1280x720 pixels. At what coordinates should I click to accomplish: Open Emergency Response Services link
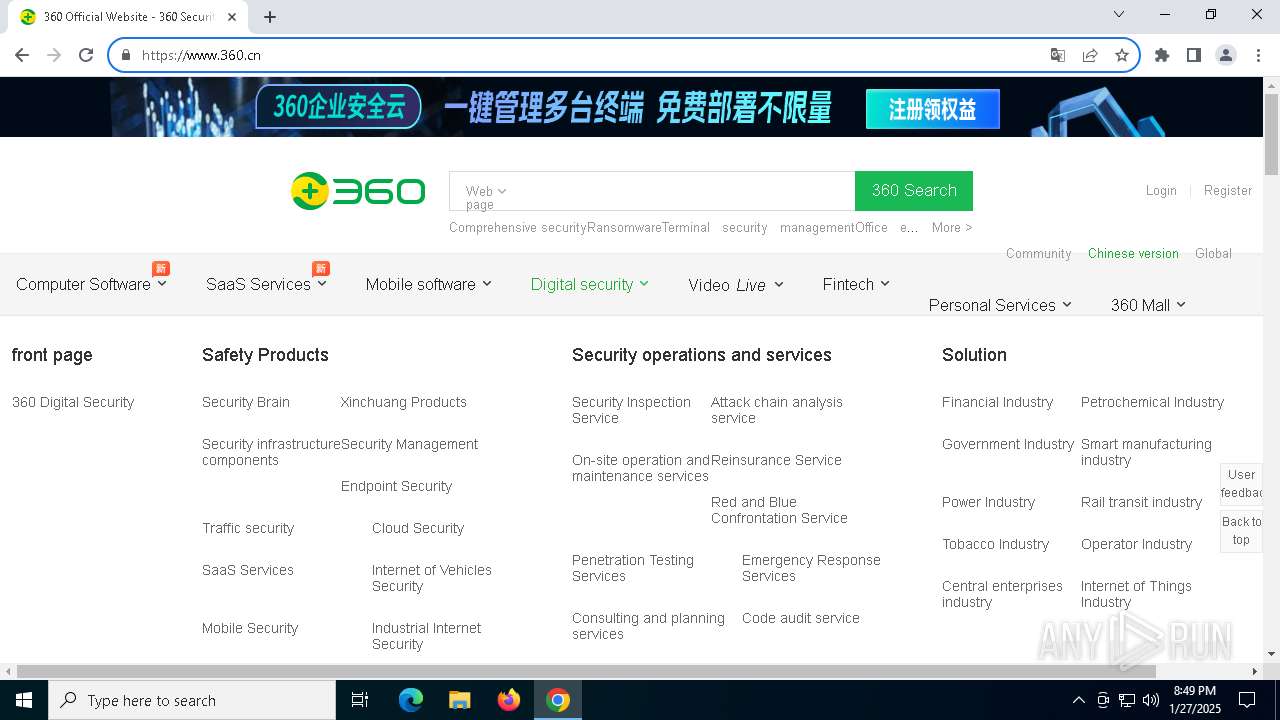click(x=811, y=568)
